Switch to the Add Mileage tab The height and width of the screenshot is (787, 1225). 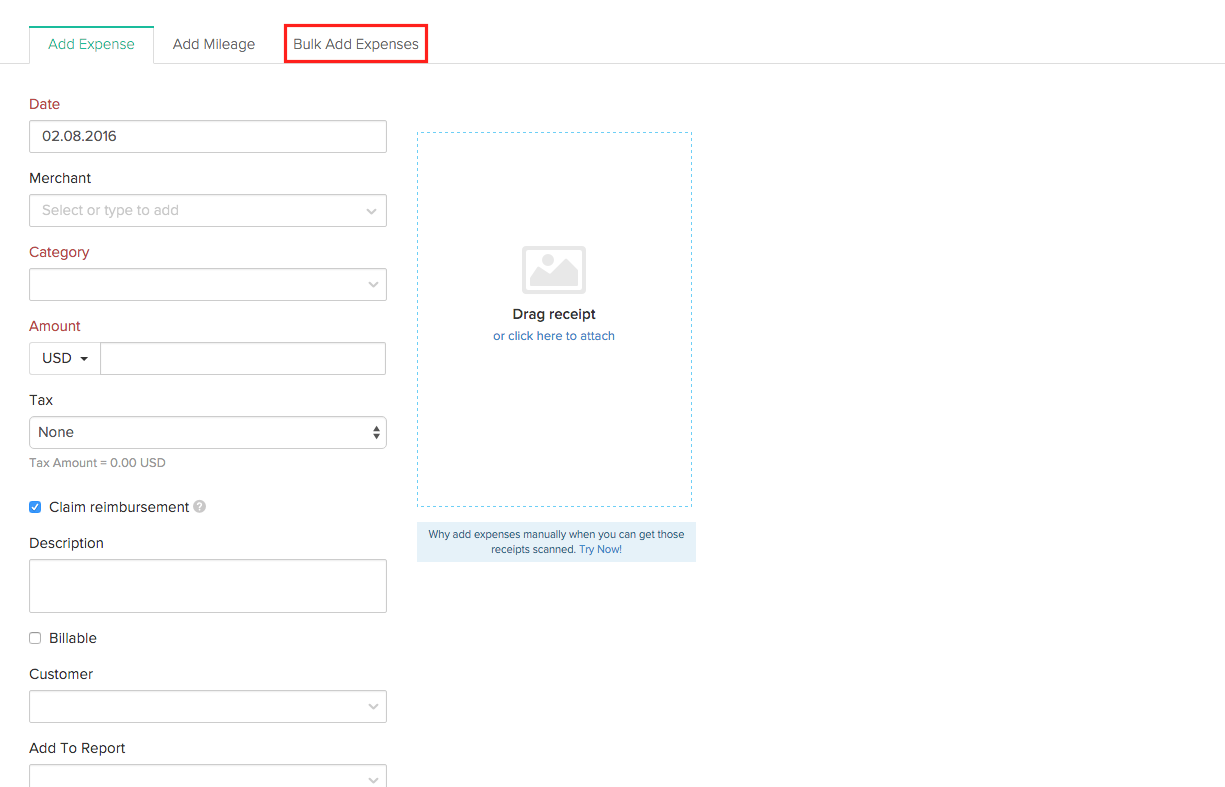point(213,44)
